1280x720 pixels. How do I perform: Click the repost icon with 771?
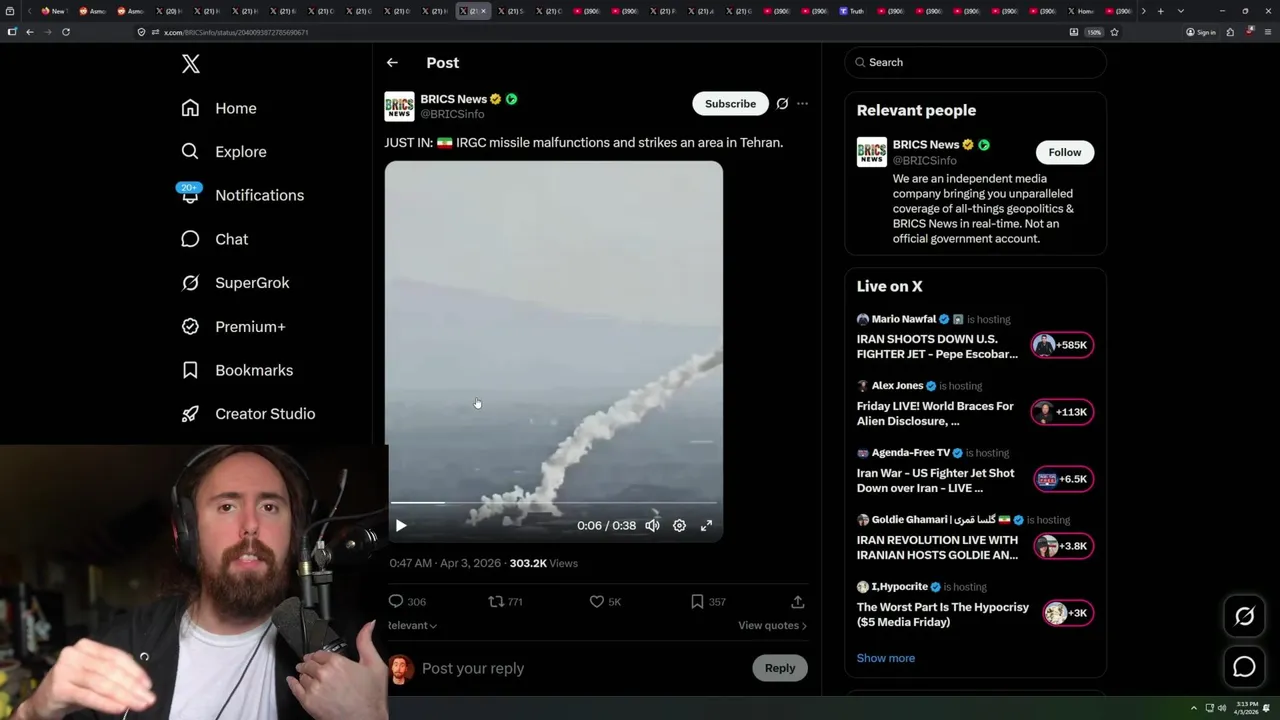[x=496, y=601]
